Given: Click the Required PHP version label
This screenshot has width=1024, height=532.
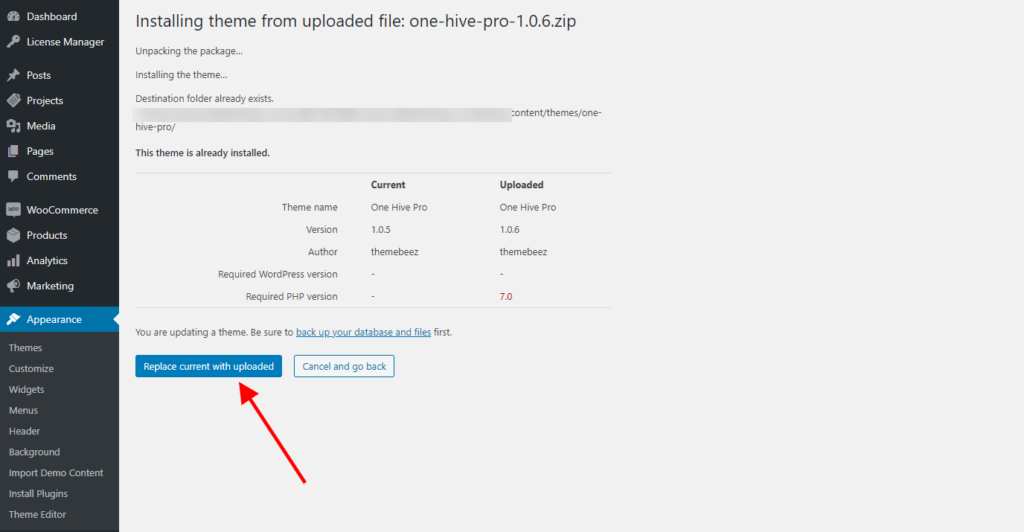Looking at the screenshot, I should point(291,296).
